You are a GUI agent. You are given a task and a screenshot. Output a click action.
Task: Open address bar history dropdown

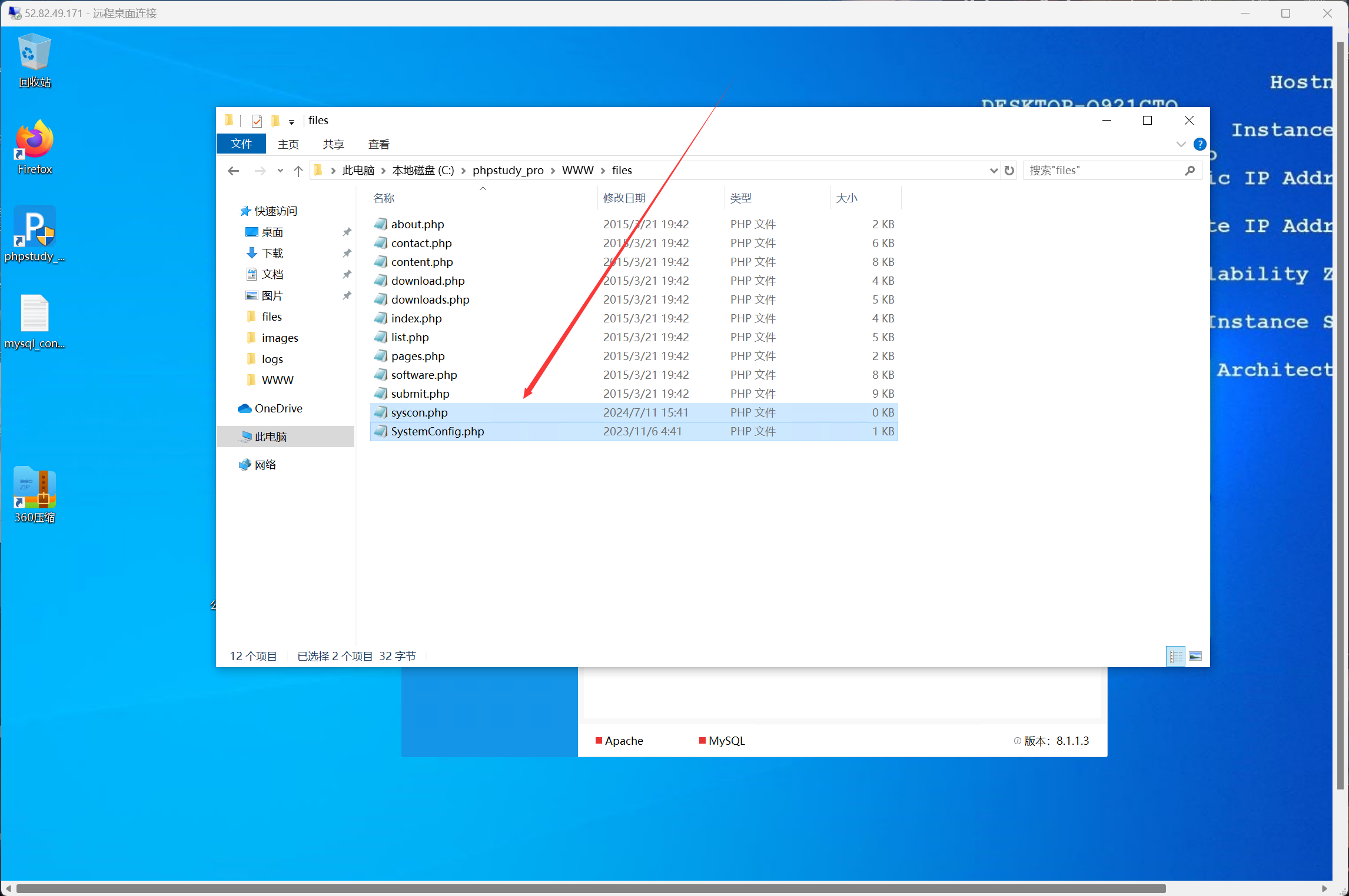point(994,171)
